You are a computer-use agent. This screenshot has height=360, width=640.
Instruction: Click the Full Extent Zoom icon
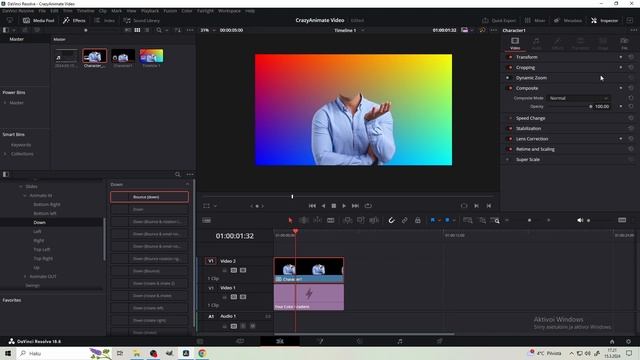[468, 220]
